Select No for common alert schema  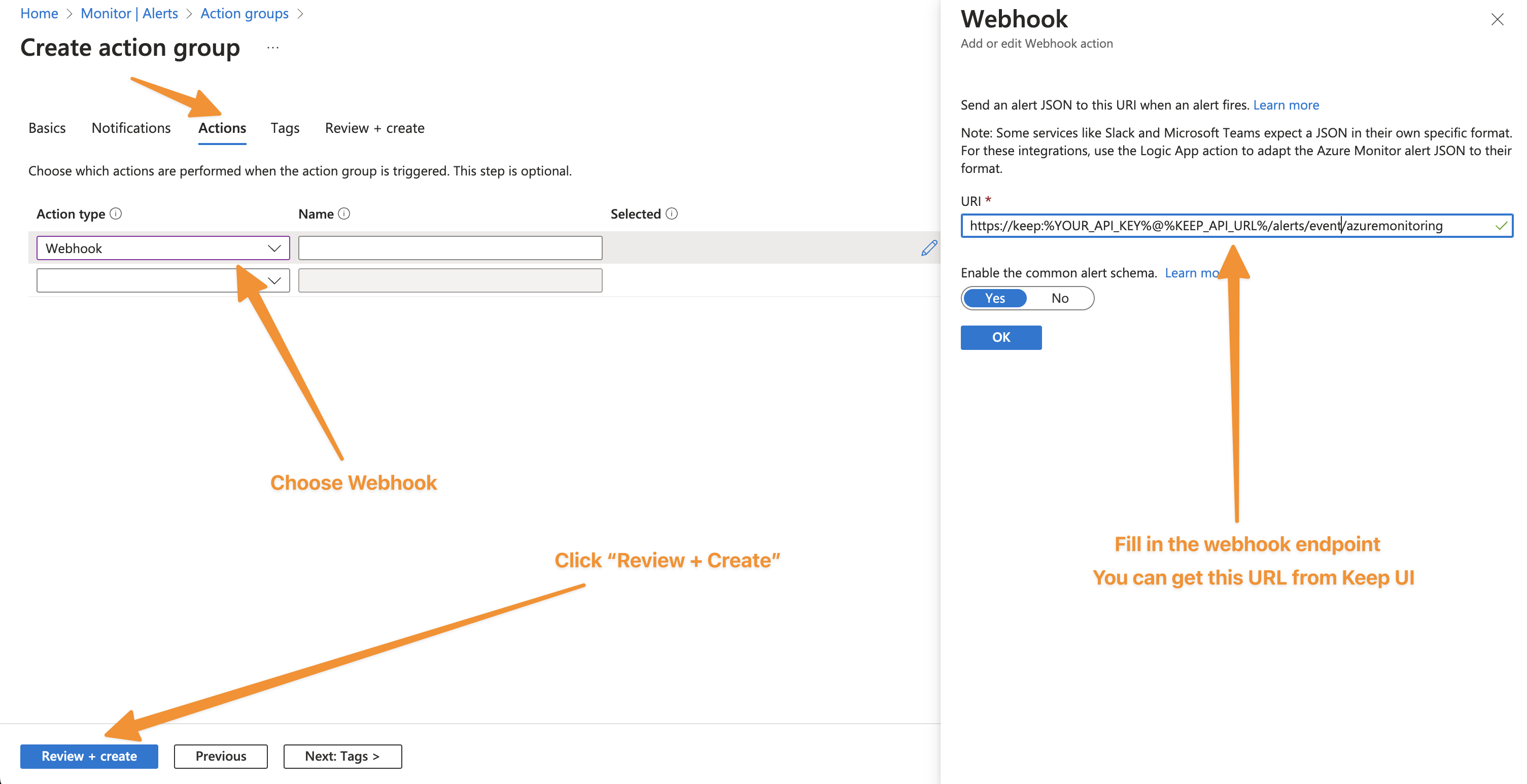tap(1060, 298)
